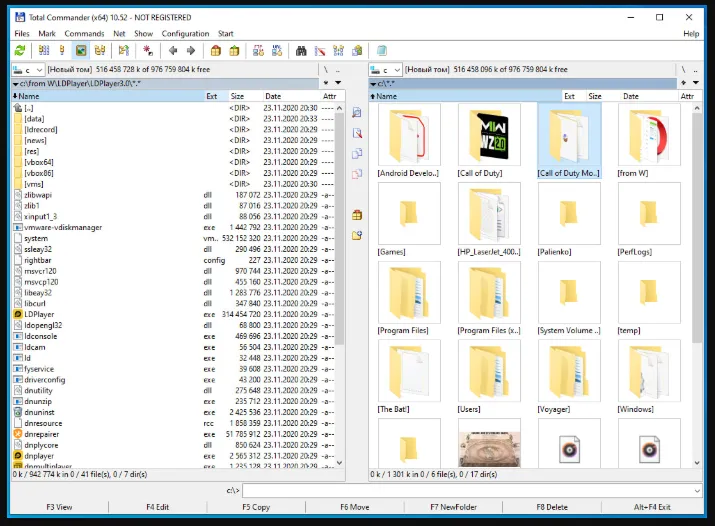Click the F4 Edit button

pyautogui.click(x=157, y=507)
